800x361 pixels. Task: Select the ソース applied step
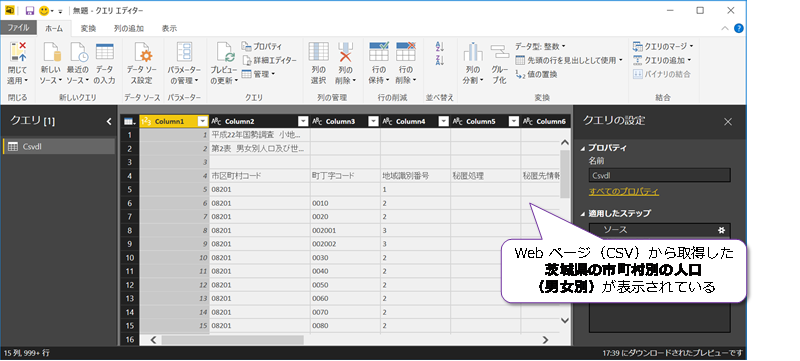click(660, 230)
